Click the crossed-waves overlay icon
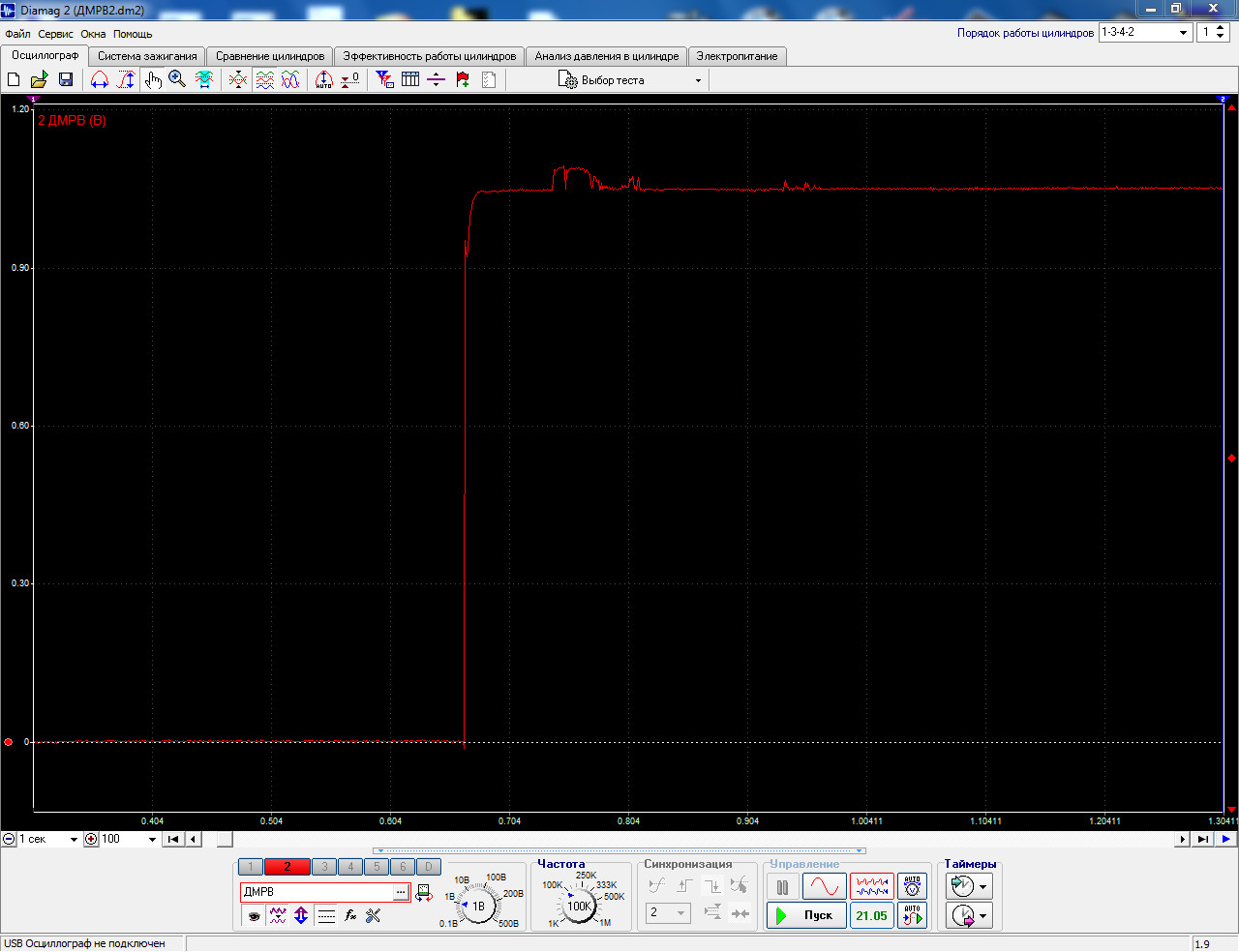The width and height of the screenshot is (1239, 952). pos(238,79)
